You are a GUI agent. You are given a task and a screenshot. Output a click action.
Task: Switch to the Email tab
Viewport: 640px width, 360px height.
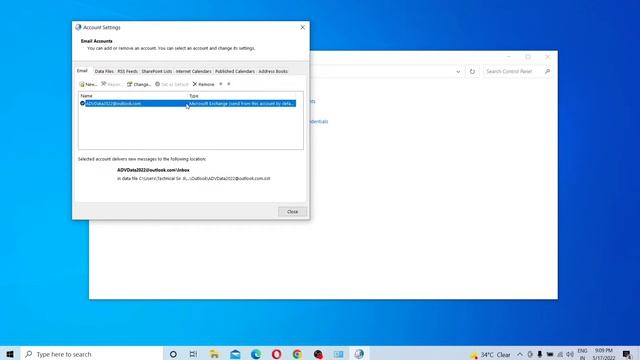pyautogui.click(x=82, y=71)
